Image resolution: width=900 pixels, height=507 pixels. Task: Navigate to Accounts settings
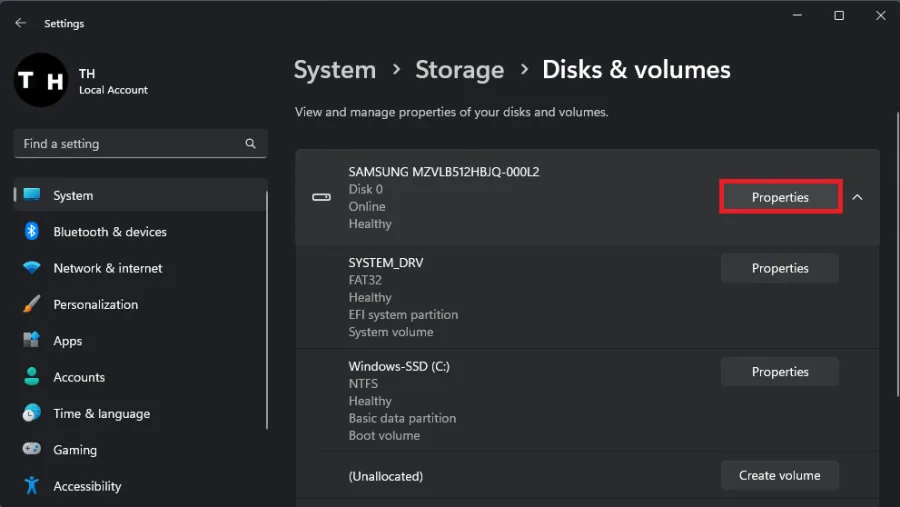[x=140, y=377]
